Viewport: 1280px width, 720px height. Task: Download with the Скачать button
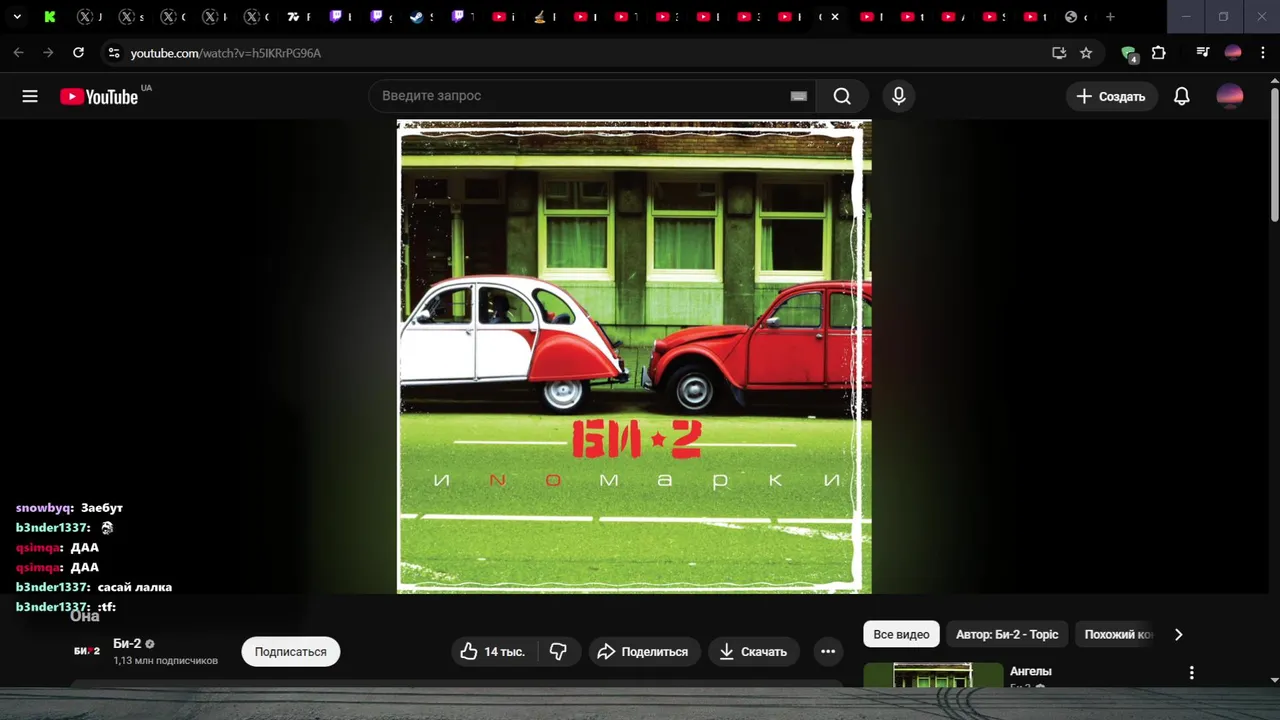754,651
